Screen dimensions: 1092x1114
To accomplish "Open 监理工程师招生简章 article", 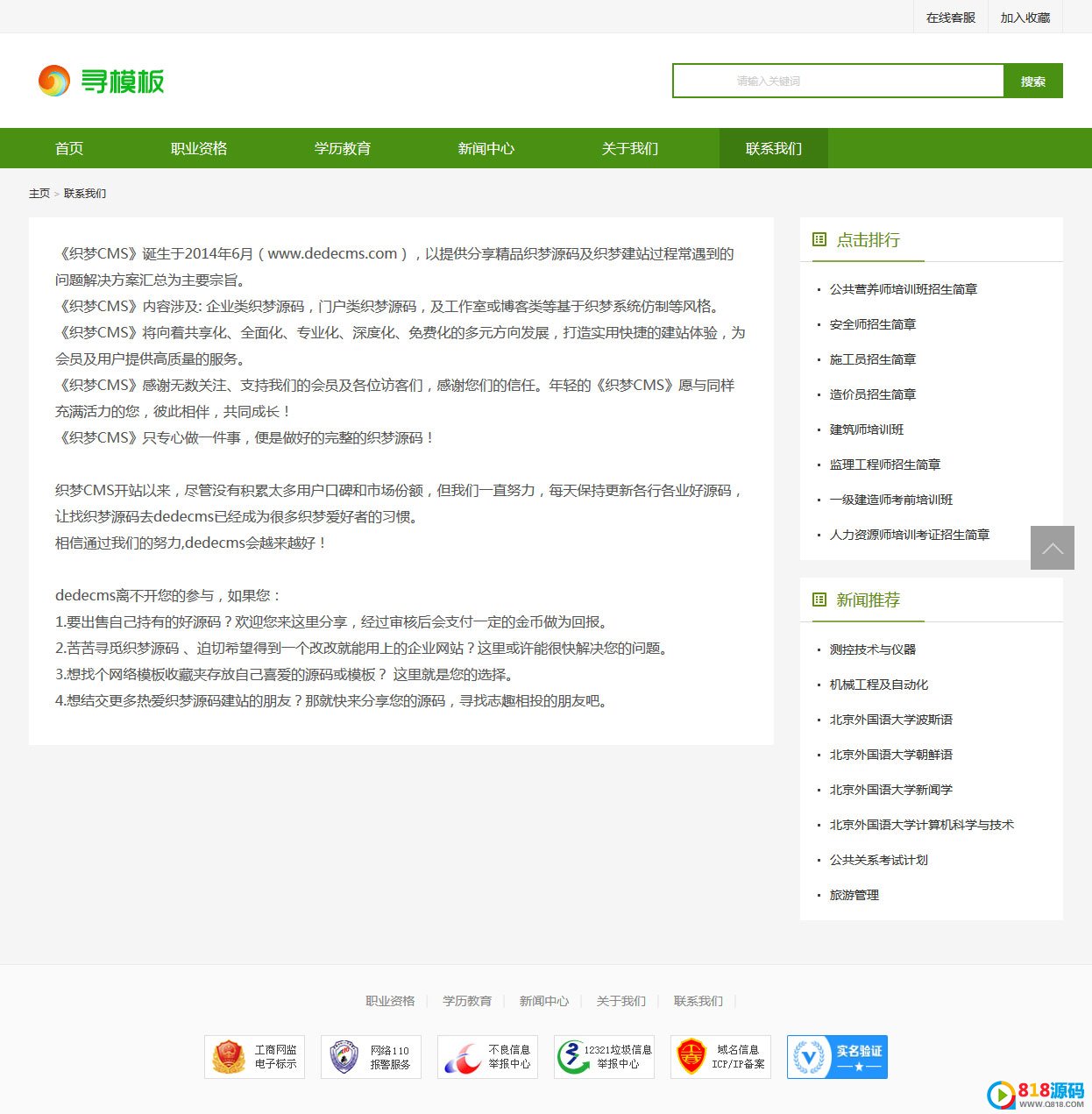I will pyautogui.click(x=885, y=465).
